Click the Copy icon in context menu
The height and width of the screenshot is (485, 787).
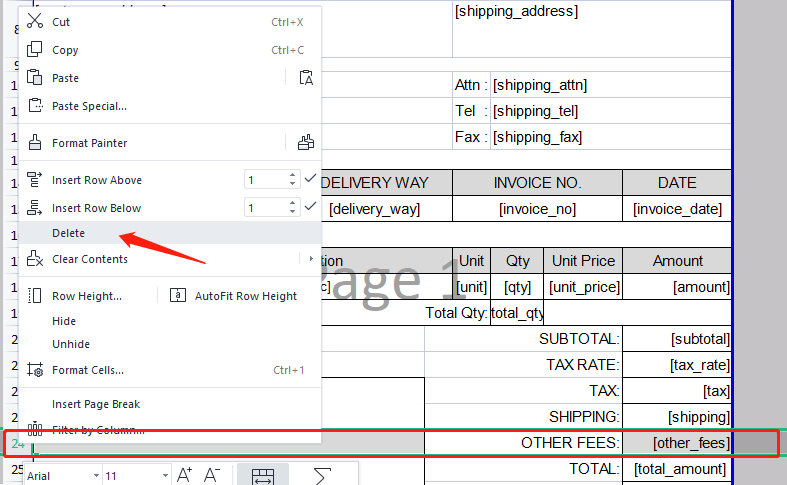(x=35, y=50)
